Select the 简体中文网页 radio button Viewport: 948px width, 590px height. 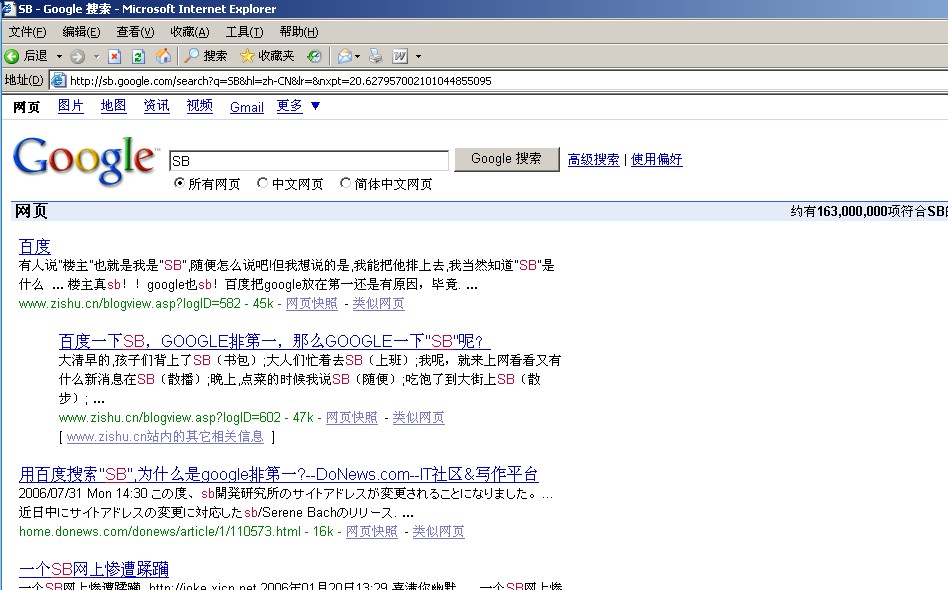pos(346,184)
